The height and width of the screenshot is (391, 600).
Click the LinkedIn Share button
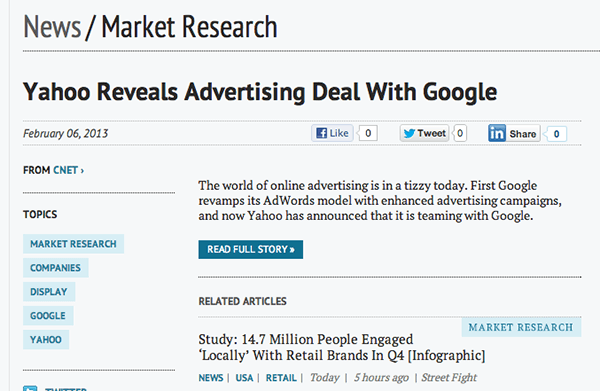(x=514, y=134)
